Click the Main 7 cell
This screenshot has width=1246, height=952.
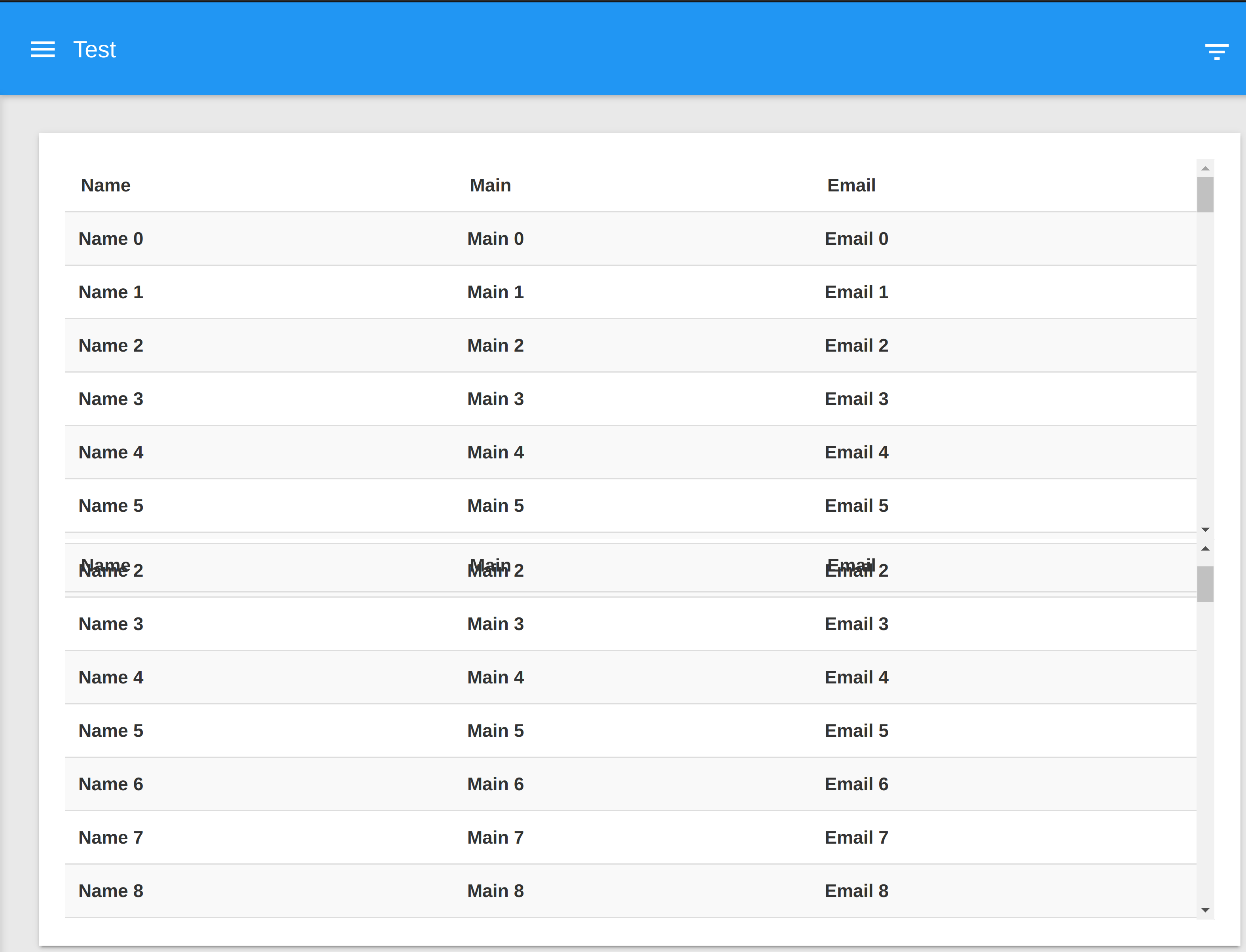coord(495,837)
